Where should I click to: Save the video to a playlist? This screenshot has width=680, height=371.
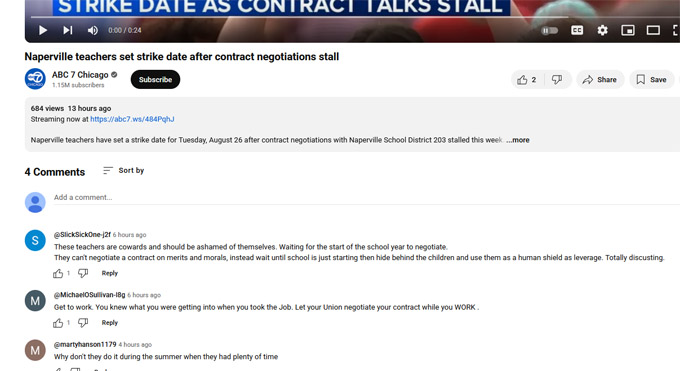coord(651,80)
